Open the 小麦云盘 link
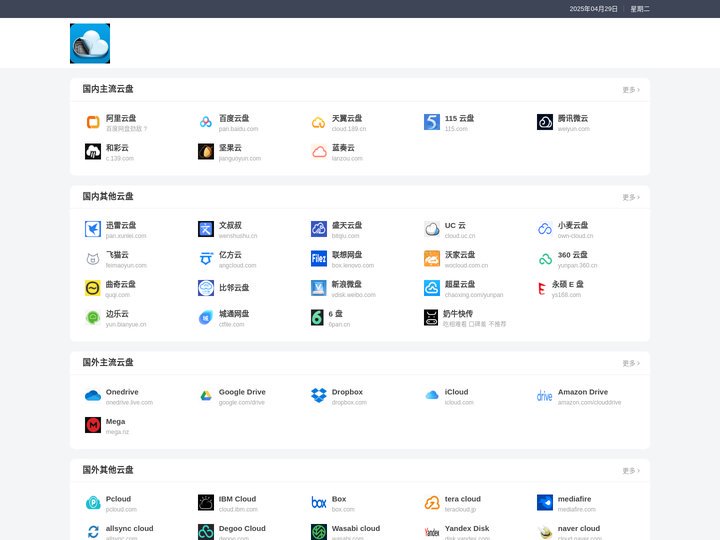 pos(573,225)
